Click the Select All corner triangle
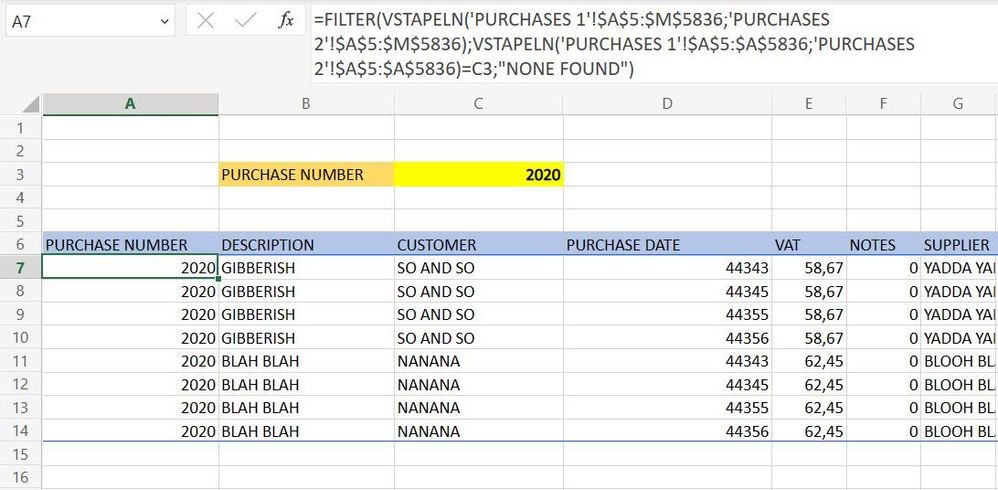This screenshot has height=490, width=998. pos(31,104)
